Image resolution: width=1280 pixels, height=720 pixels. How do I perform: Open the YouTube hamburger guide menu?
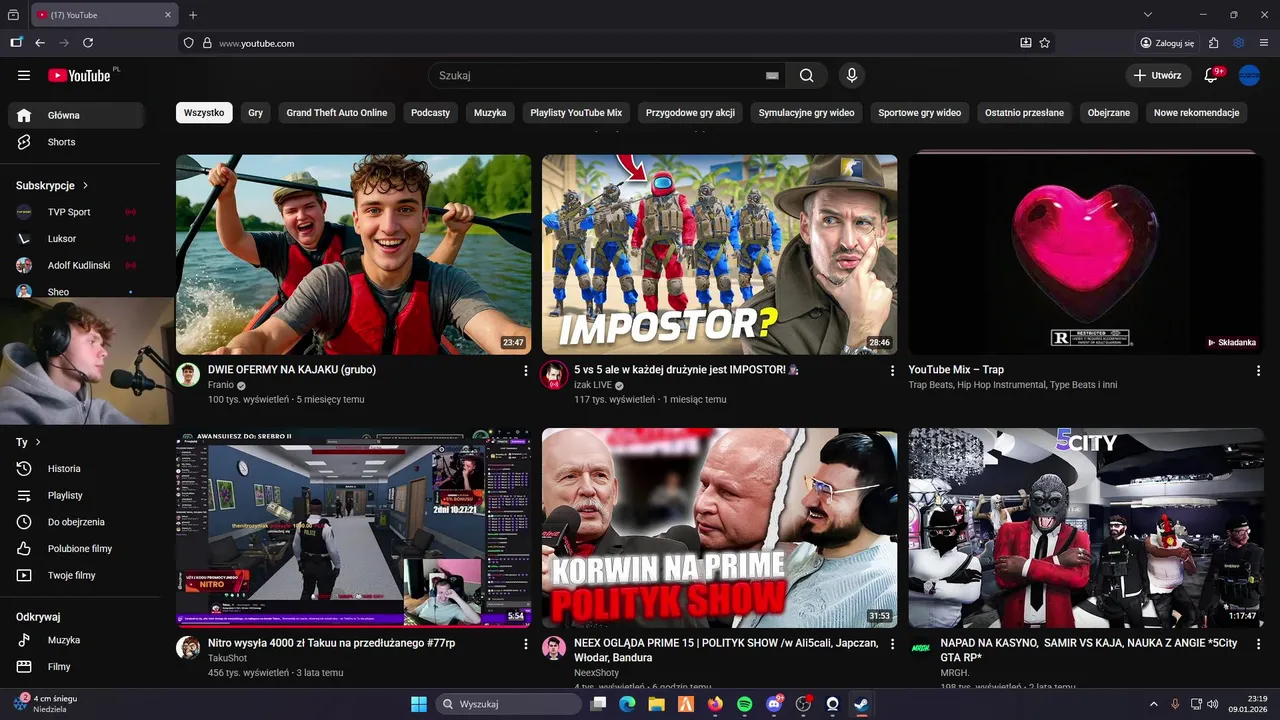tap(24, 75)
